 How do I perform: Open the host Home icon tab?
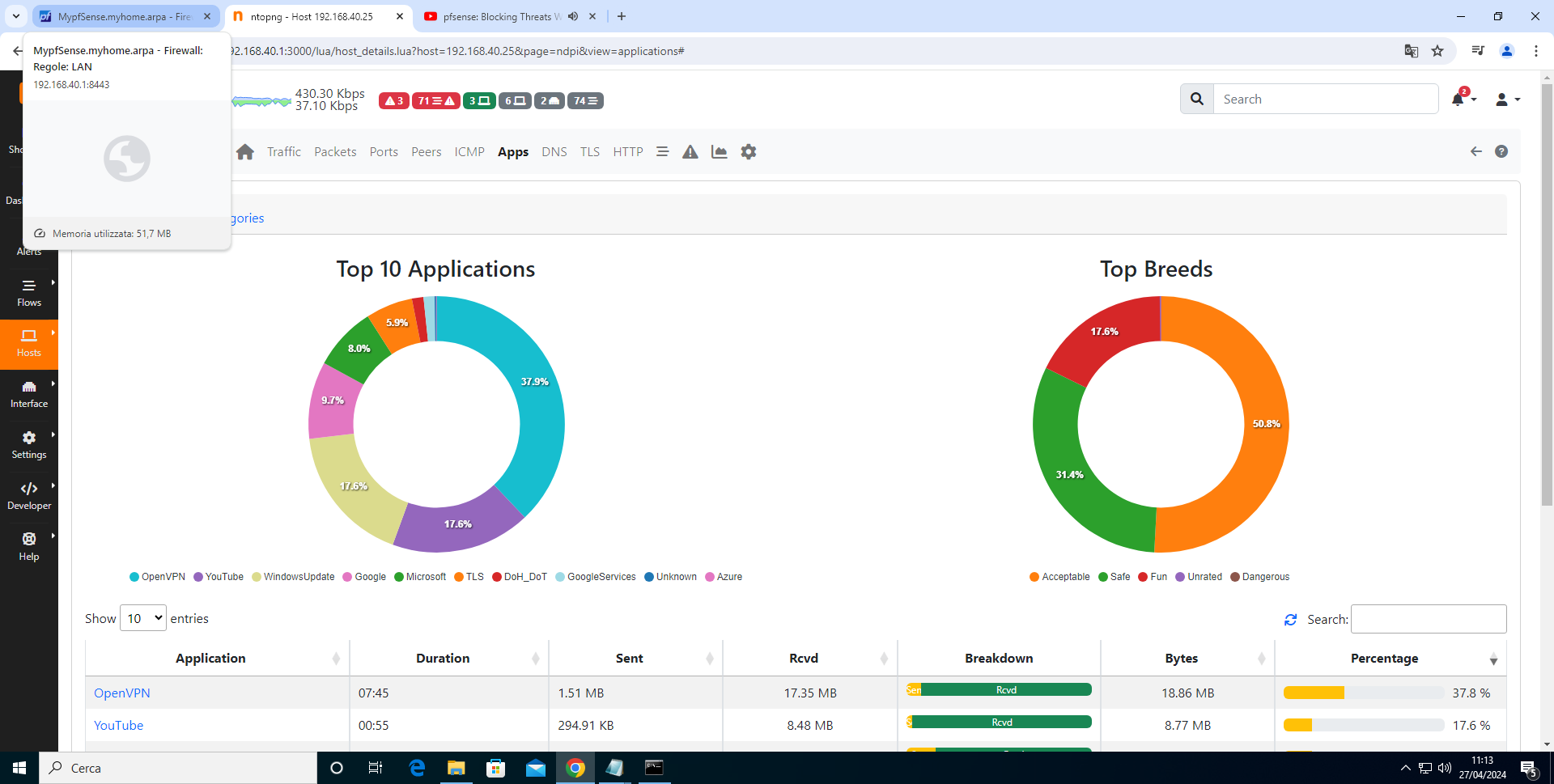(x=245, y=151)
